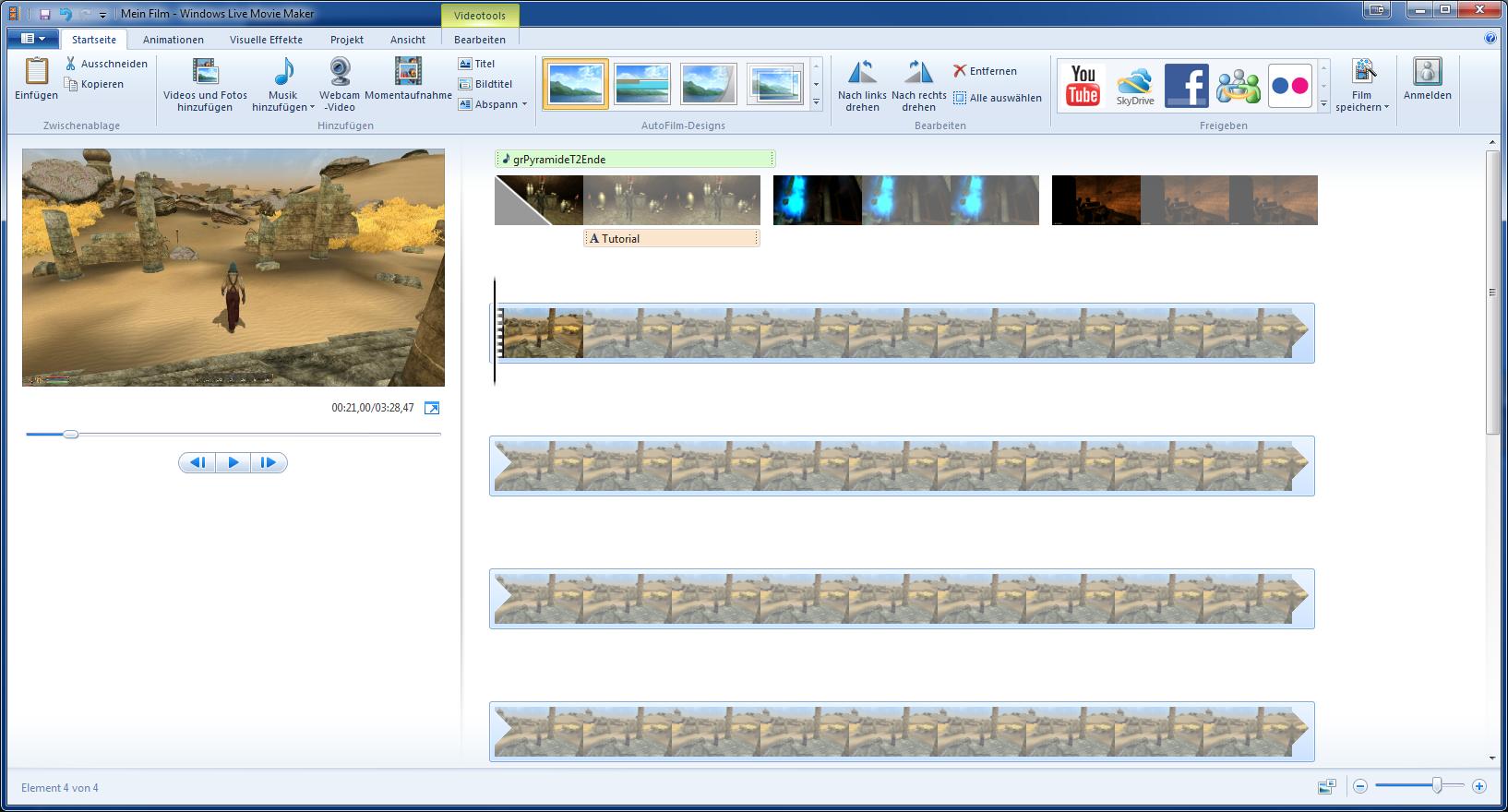This screenshot has width=1508, height=812.
Task: Click the Film speichern icon
Action: click(1363, 72)
